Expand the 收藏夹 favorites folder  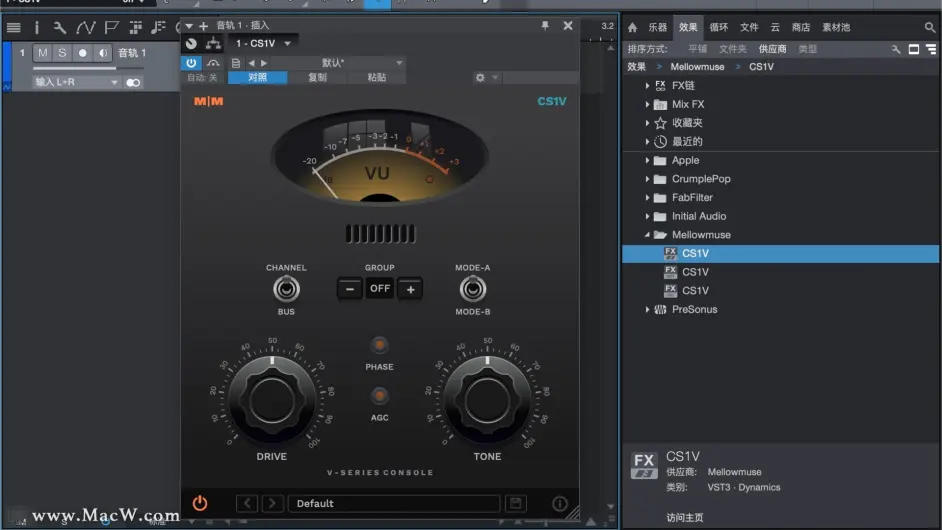coord(647,123)
